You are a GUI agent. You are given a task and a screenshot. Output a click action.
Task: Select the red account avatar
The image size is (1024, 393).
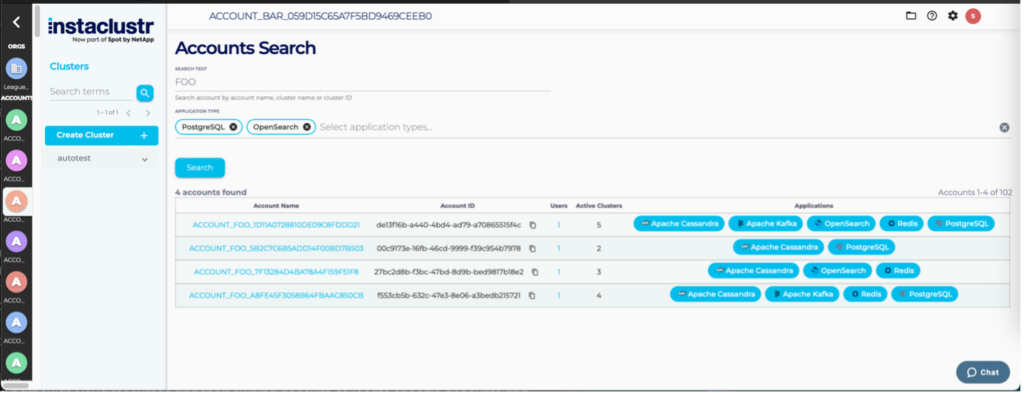tap(16, 282)
